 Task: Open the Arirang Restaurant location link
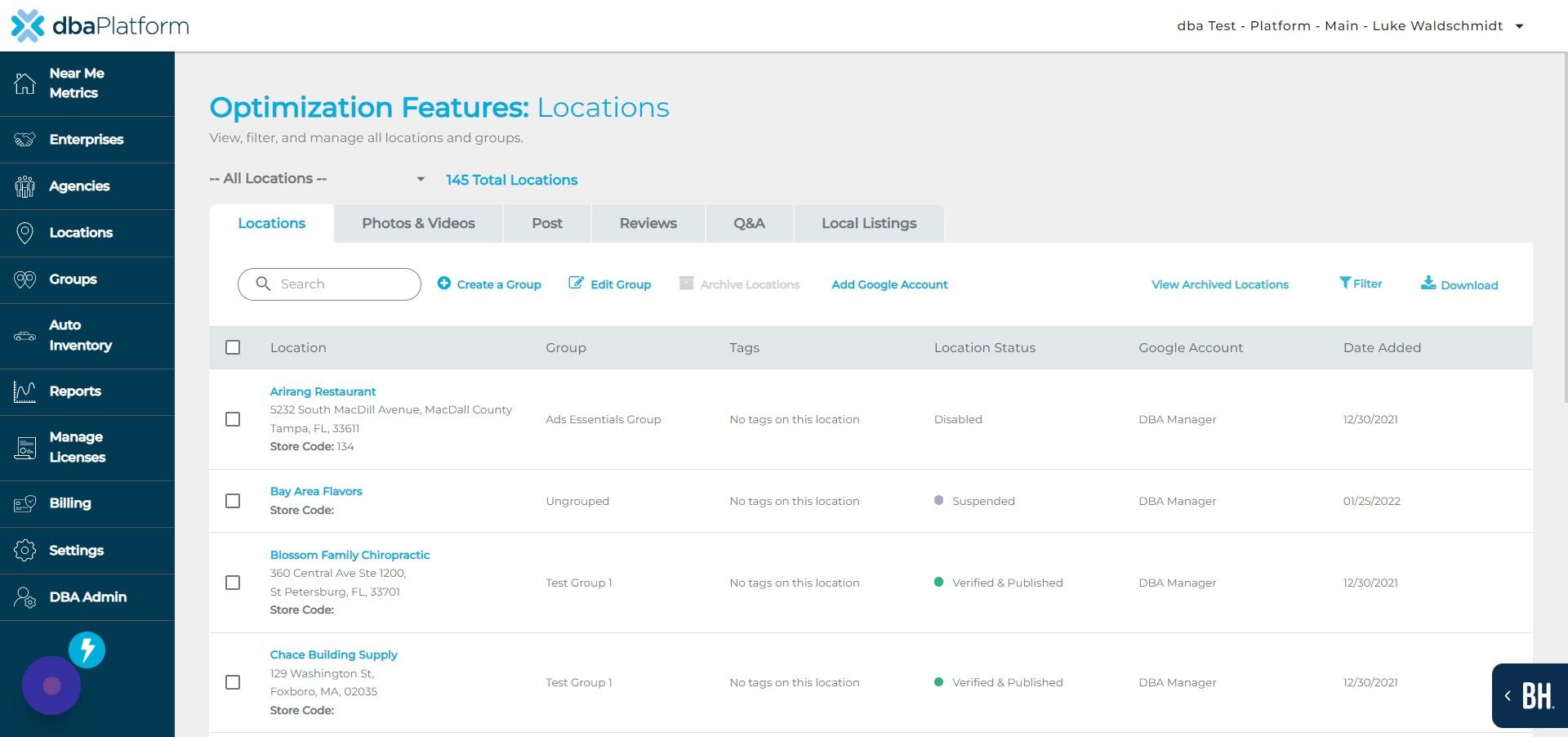click(x=323, y=391)
